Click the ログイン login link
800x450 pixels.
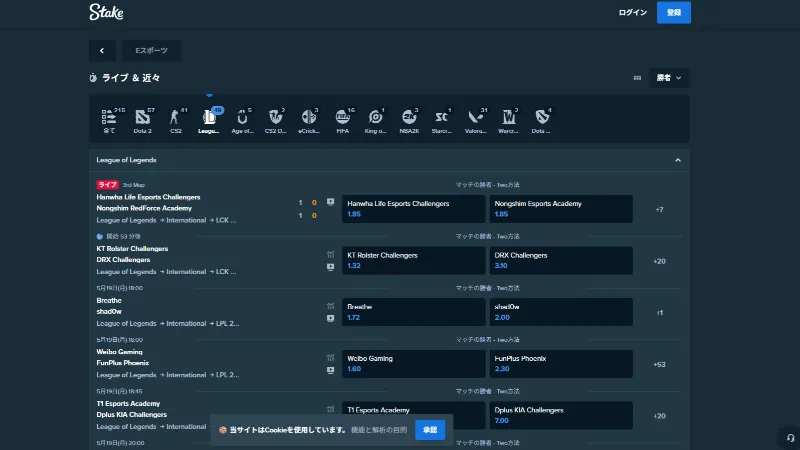click(633, 12)
